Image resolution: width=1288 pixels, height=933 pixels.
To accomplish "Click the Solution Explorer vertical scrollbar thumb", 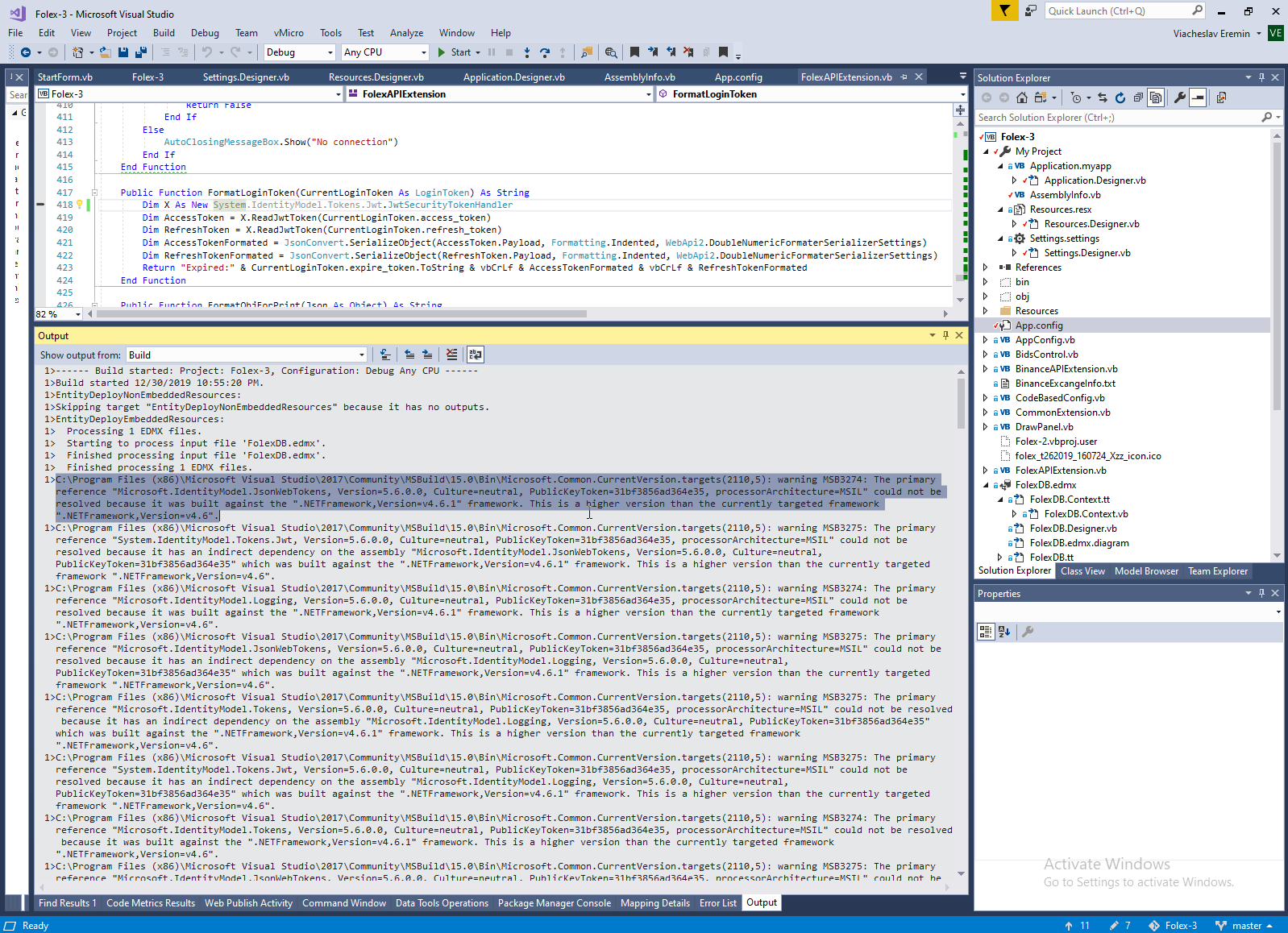I will [x=1277, y=276].
